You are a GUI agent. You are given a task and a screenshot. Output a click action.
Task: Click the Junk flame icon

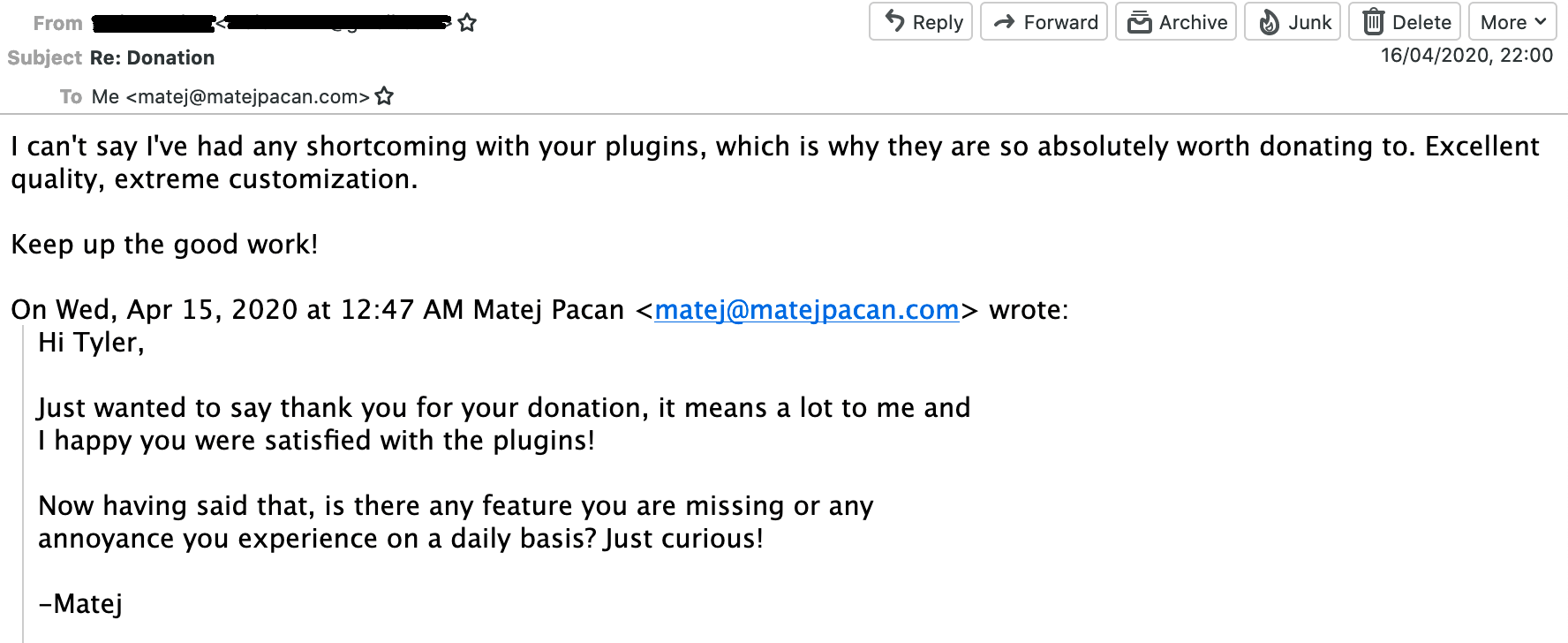(1269, 22)
